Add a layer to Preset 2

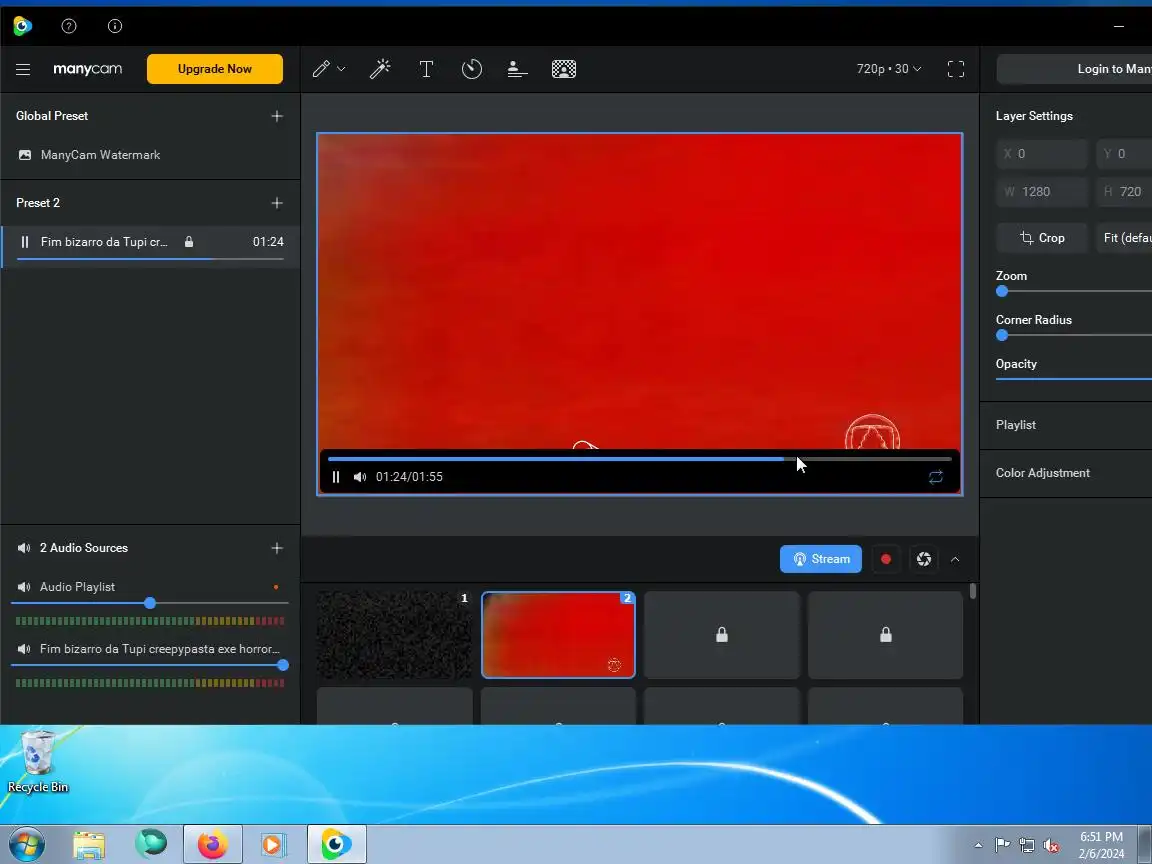pos(277,203)
